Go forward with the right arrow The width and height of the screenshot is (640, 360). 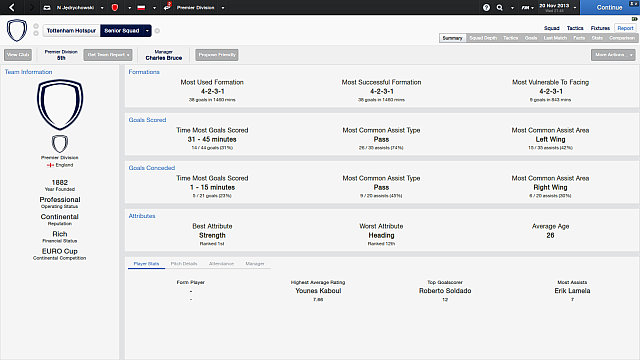click(x=31, y=7)
